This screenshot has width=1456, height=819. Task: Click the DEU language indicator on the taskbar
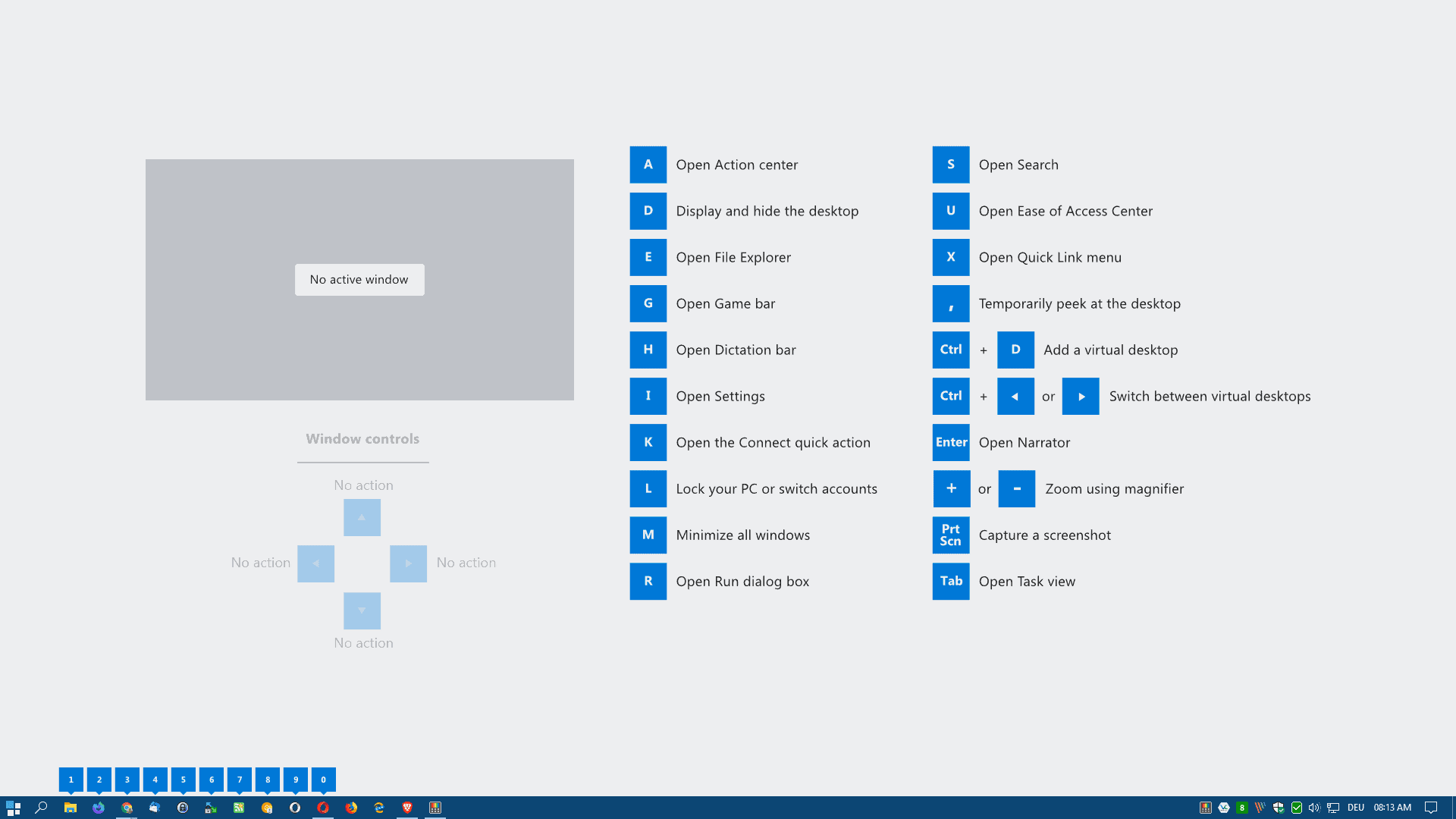[x=1356, y=808]
